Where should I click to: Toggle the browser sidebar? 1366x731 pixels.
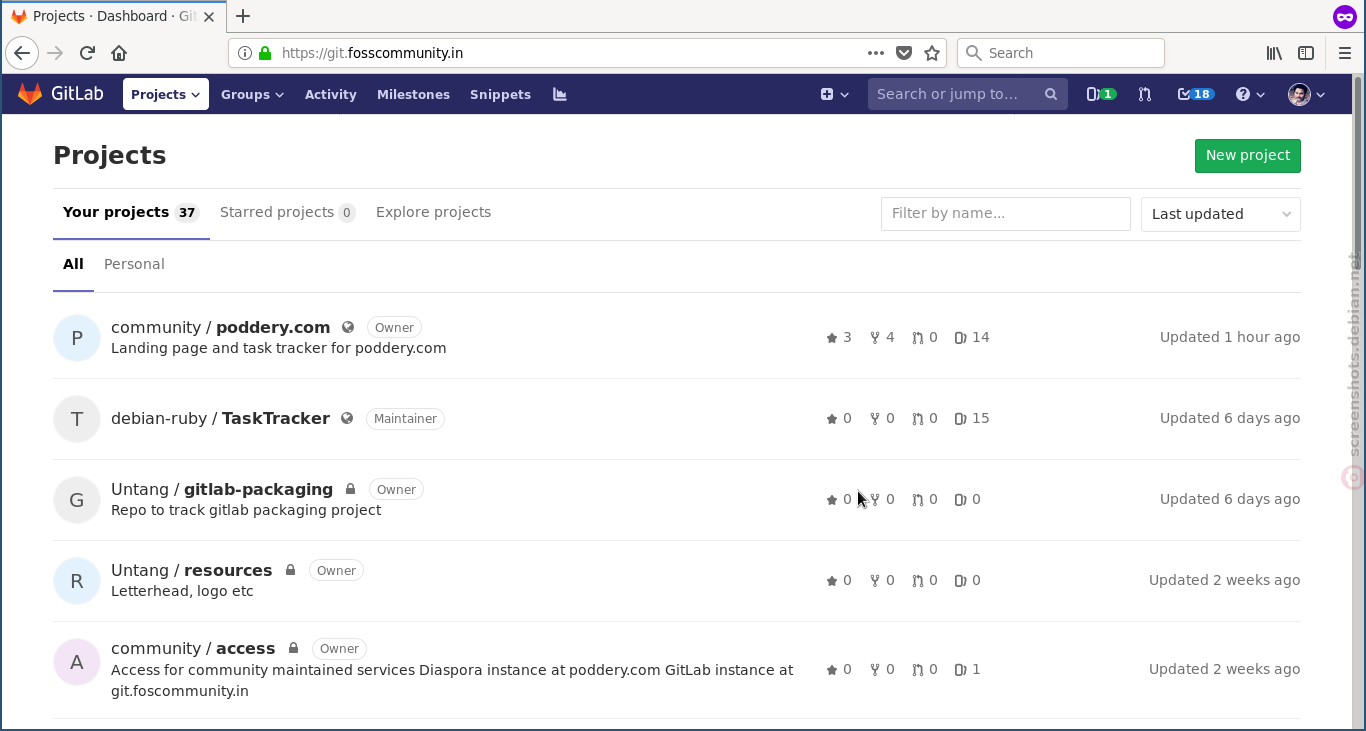[x=1306, y=53]
